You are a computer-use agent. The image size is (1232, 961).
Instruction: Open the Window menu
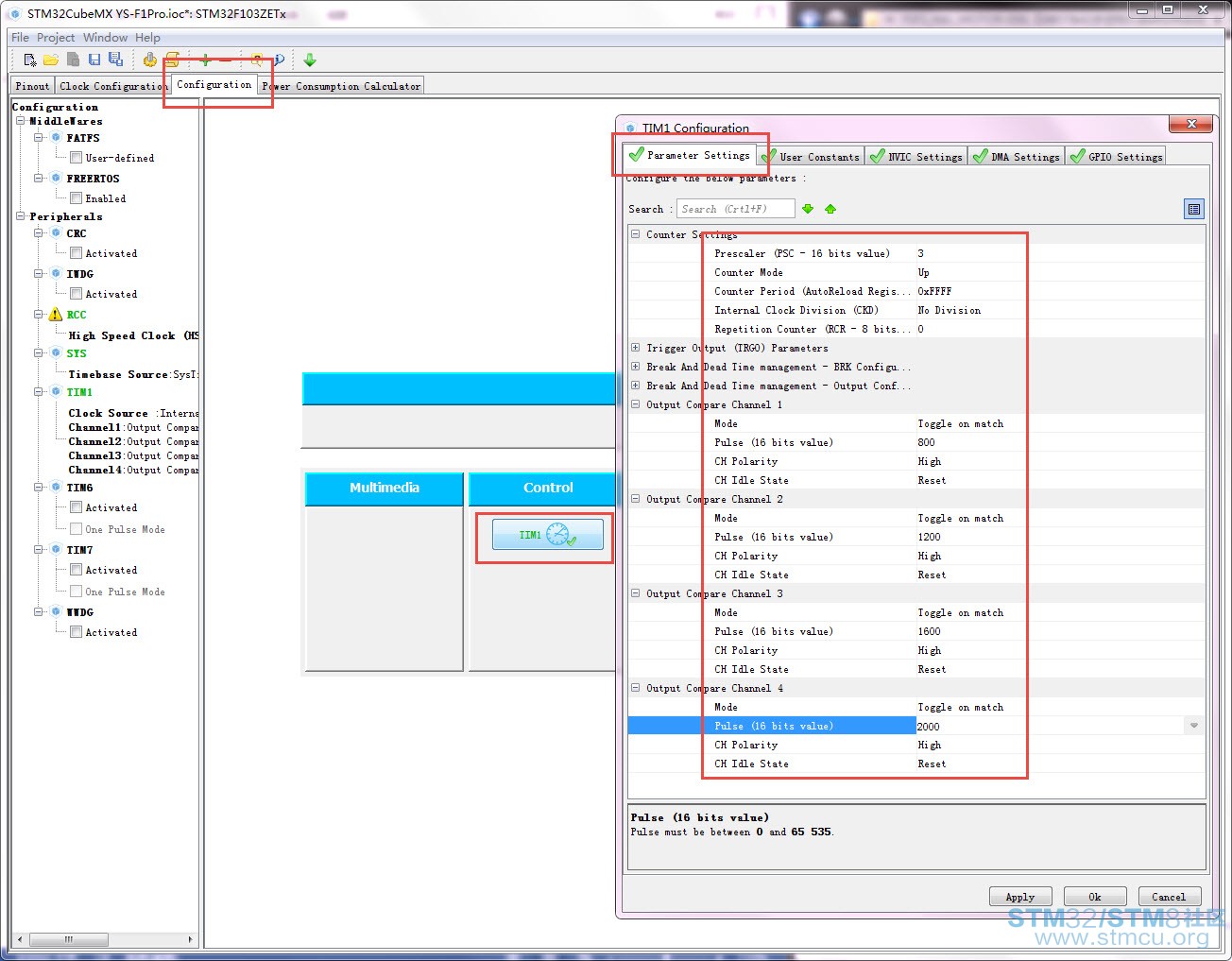tap(105, 38)
